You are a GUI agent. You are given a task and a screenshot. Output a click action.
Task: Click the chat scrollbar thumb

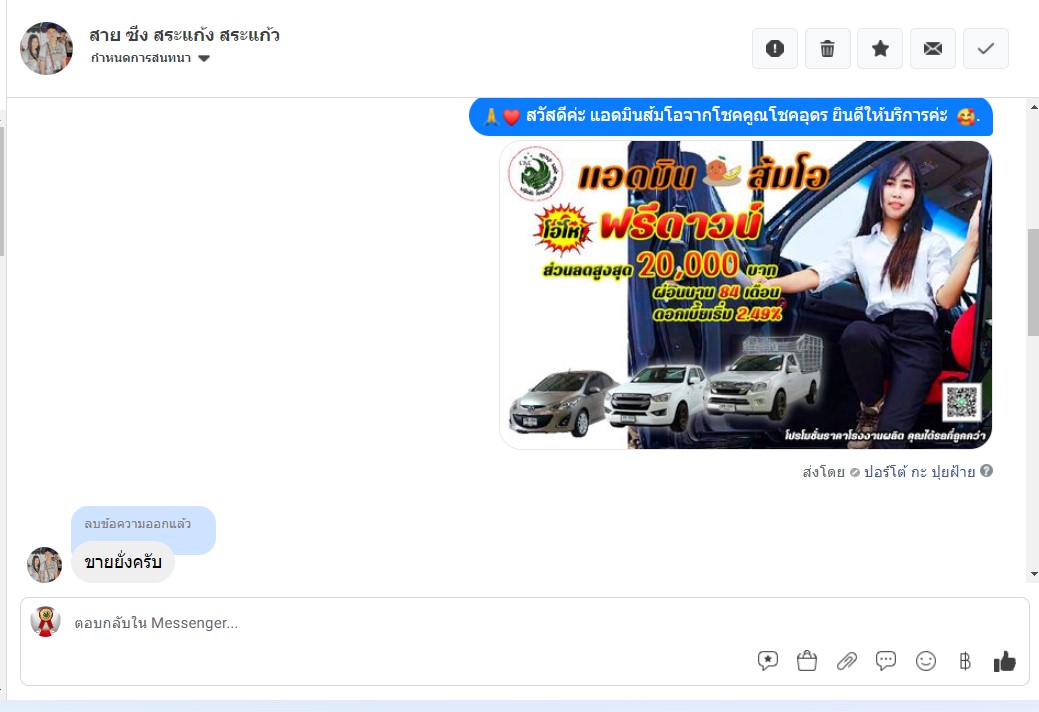[x=1034, y=283]
